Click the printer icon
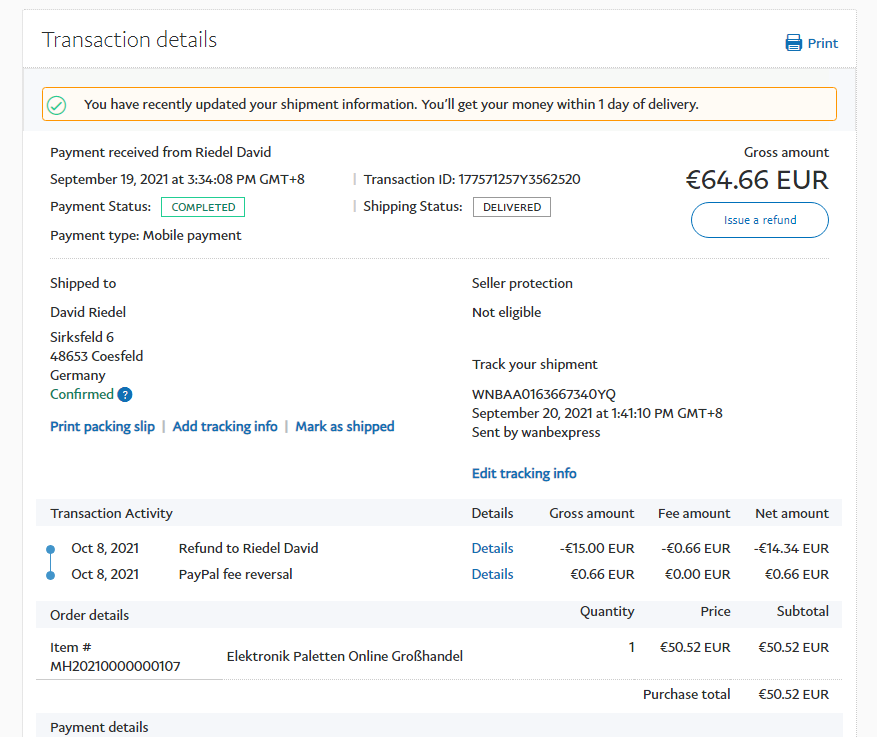 [x=794, y=43]
